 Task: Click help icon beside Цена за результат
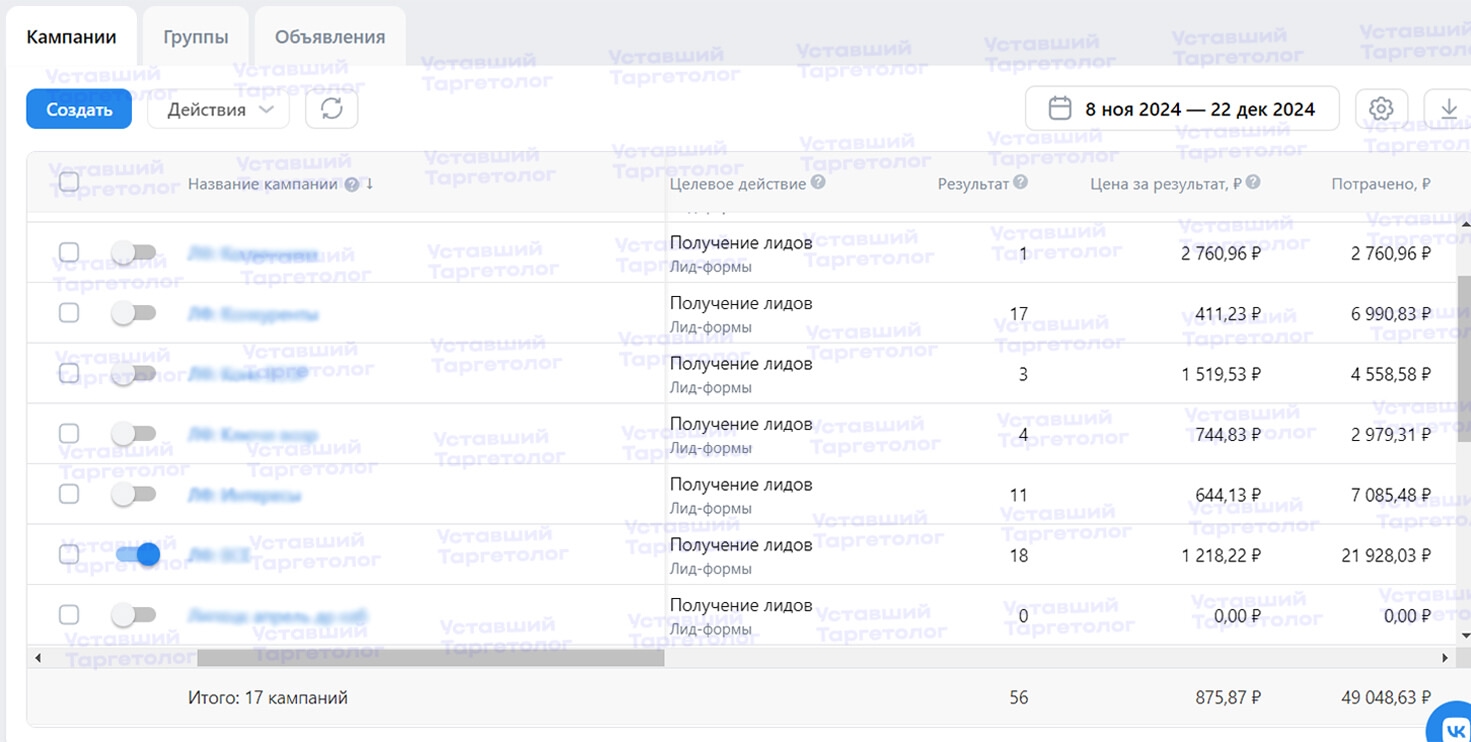1252,183
